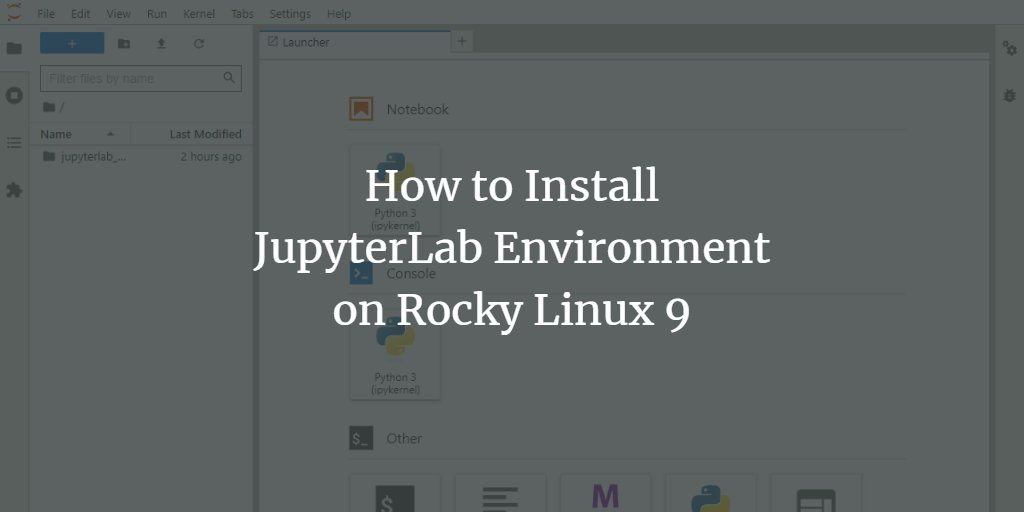Open the Debugger bug icon
This screenshot has width=1024, height=512.
[x=1010, y=95]
